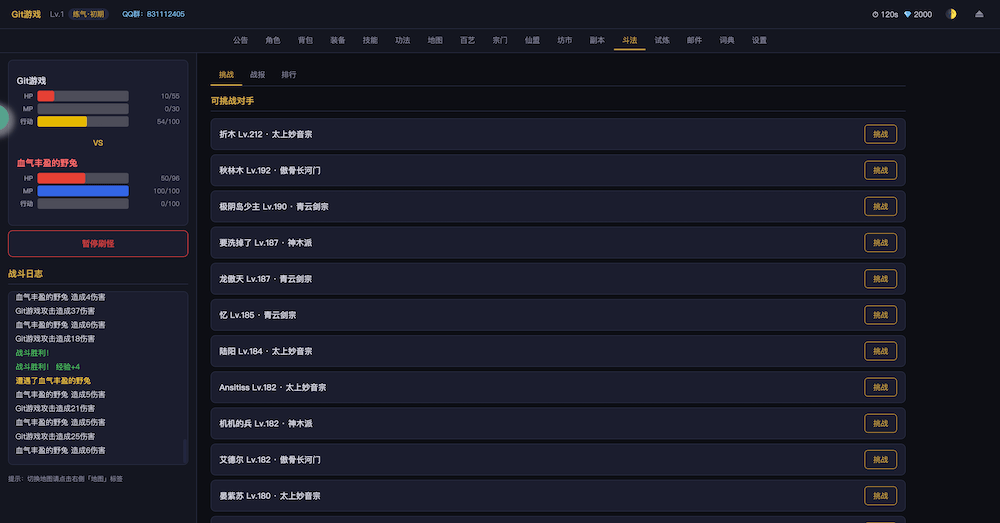Go to the 地图 map tab

click(435, 40)
